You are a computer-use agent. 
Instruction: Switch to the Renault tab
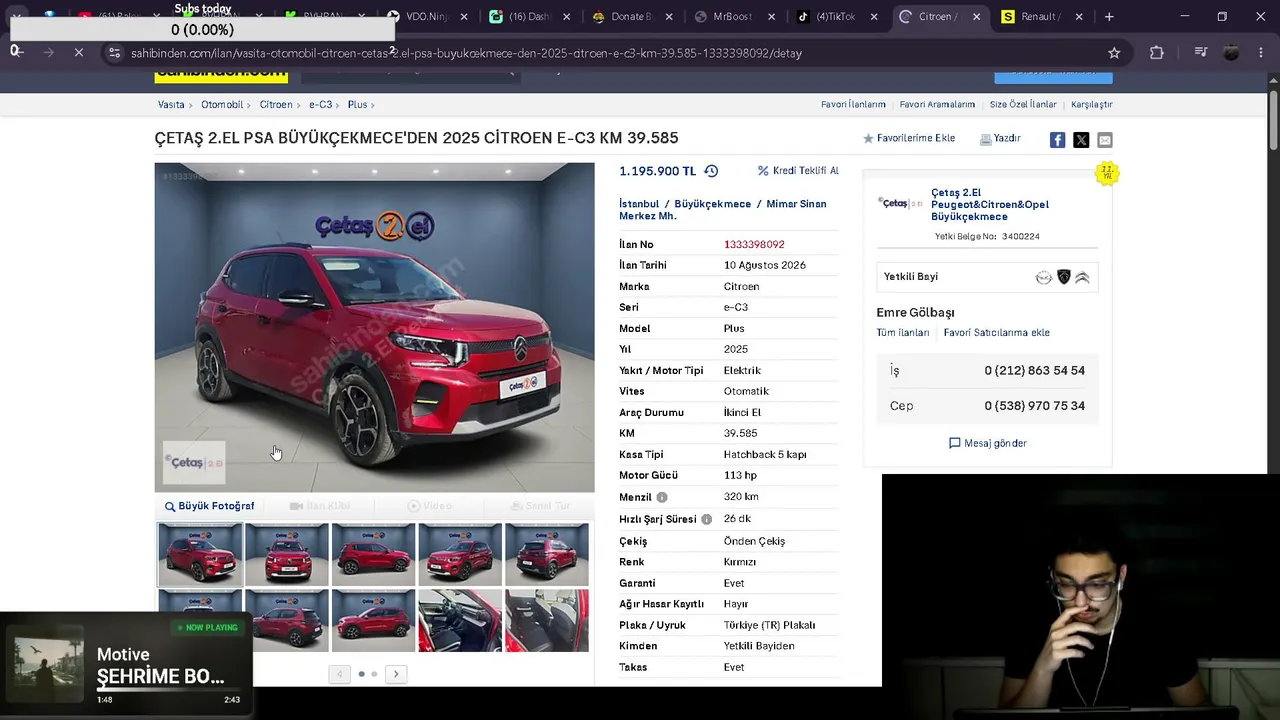point(1041,17)
